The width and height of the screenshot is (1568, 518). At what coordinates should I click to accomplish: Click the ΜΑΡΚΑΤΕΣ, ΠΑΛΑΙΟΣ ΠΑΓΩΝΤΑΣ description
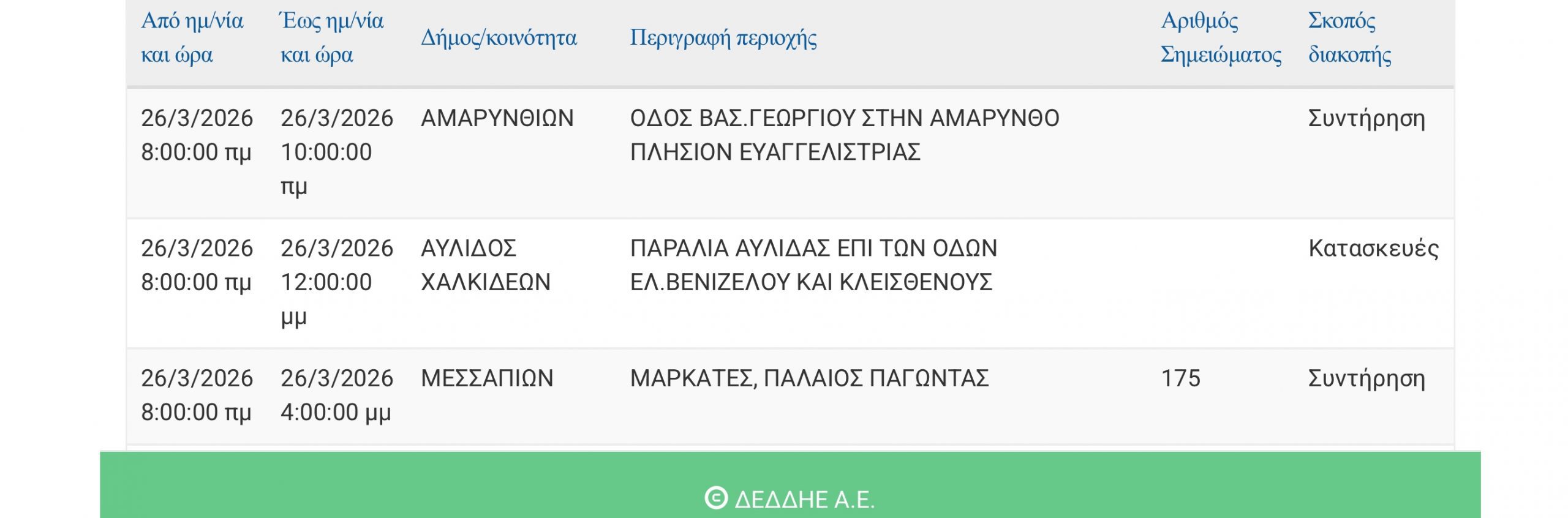(x=809, y=378)
